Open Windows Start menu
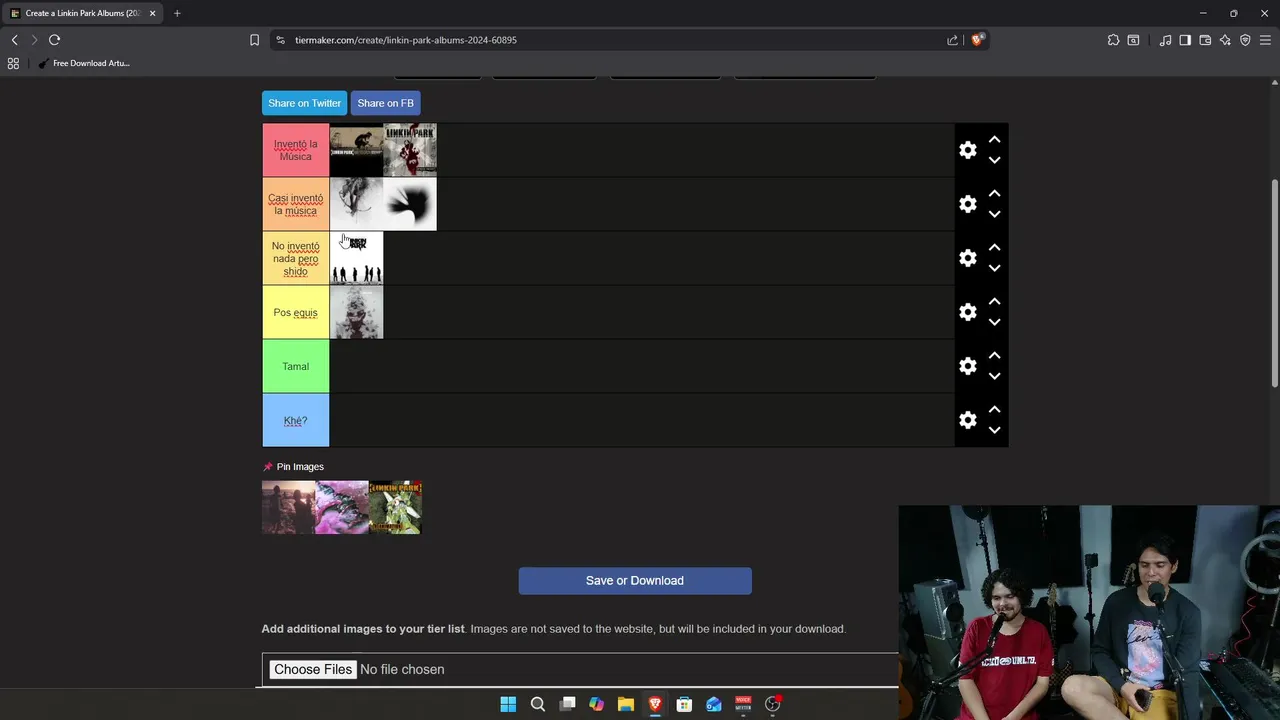 (508, 704)
